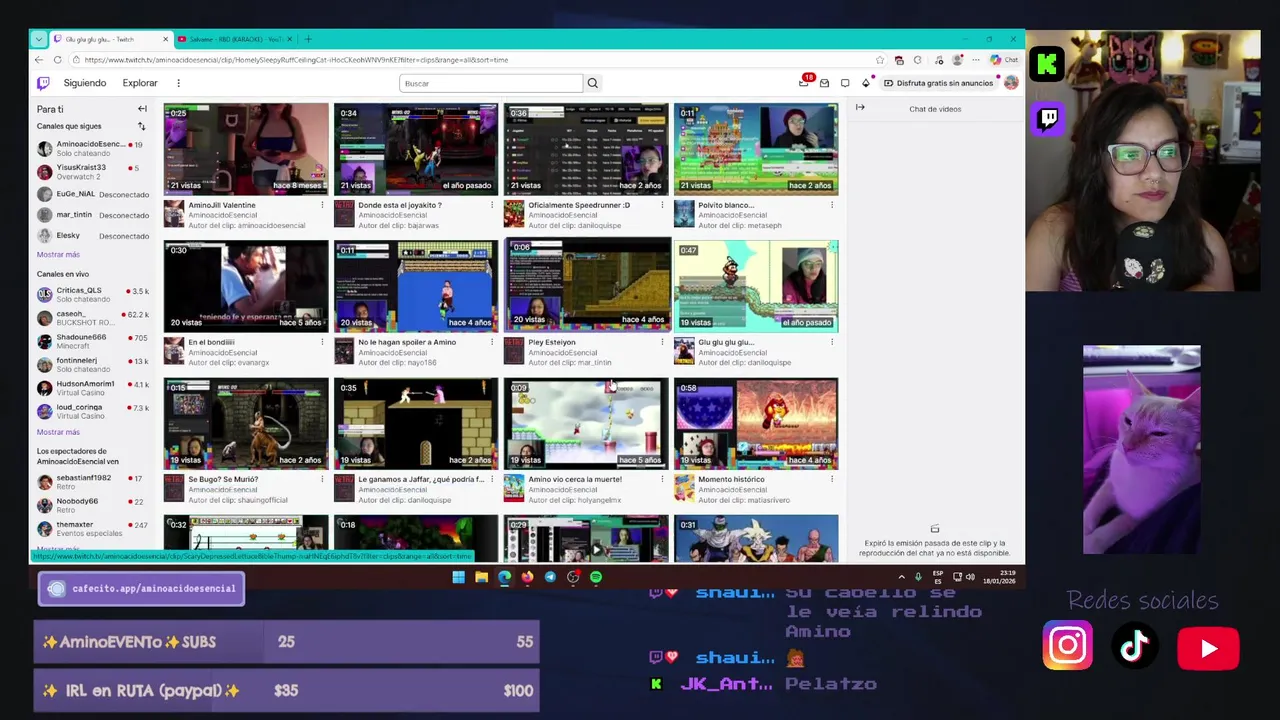Open the Windows Start menu
This screenshot has width=1280, height=720.
tap(458, 577)
